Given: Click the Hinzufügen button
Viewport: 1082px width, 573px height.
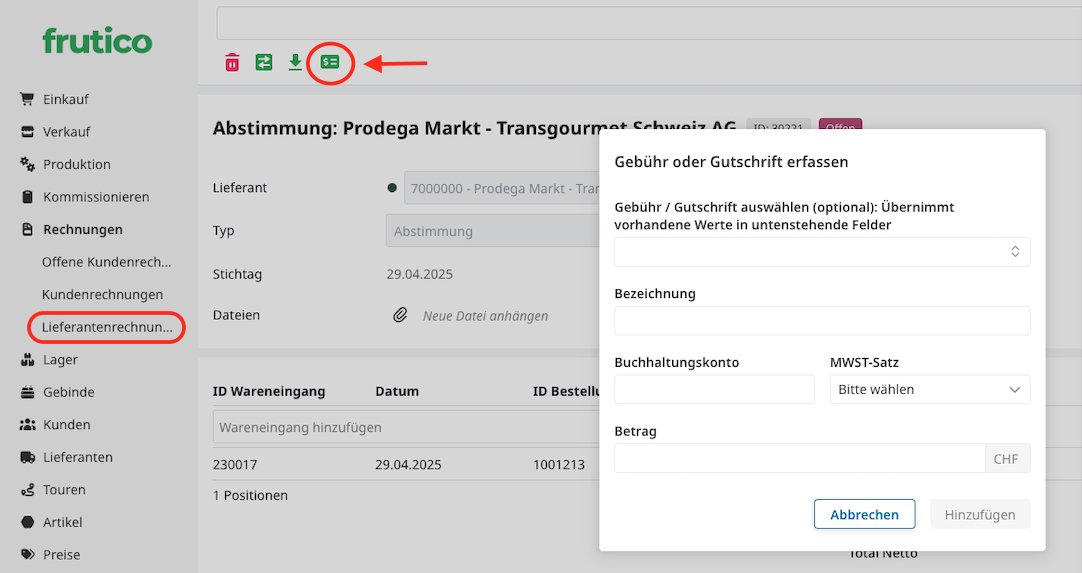Looking at the screenshot, I should point(979,514).
